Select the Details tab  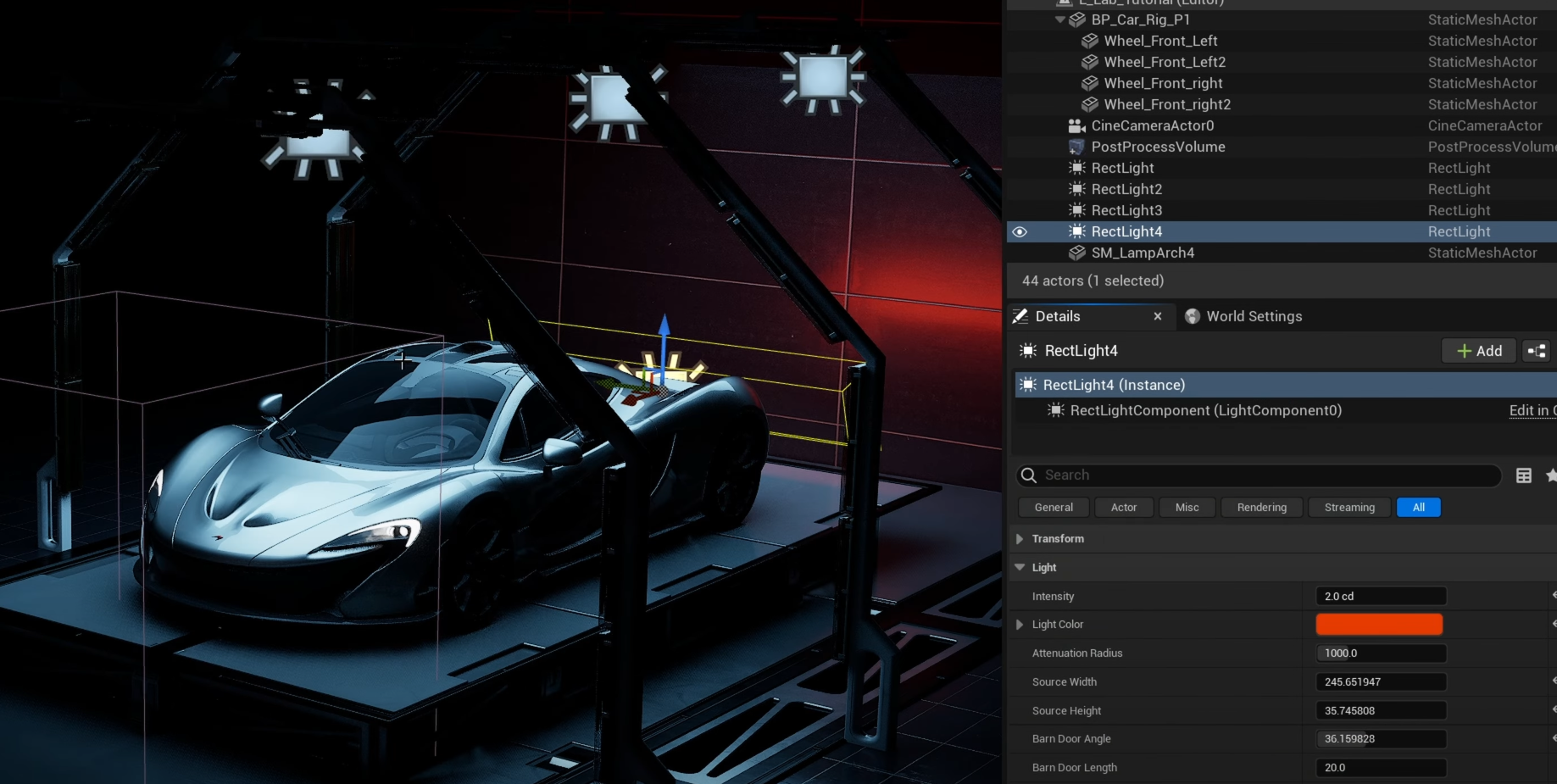tap(1057, 316)
